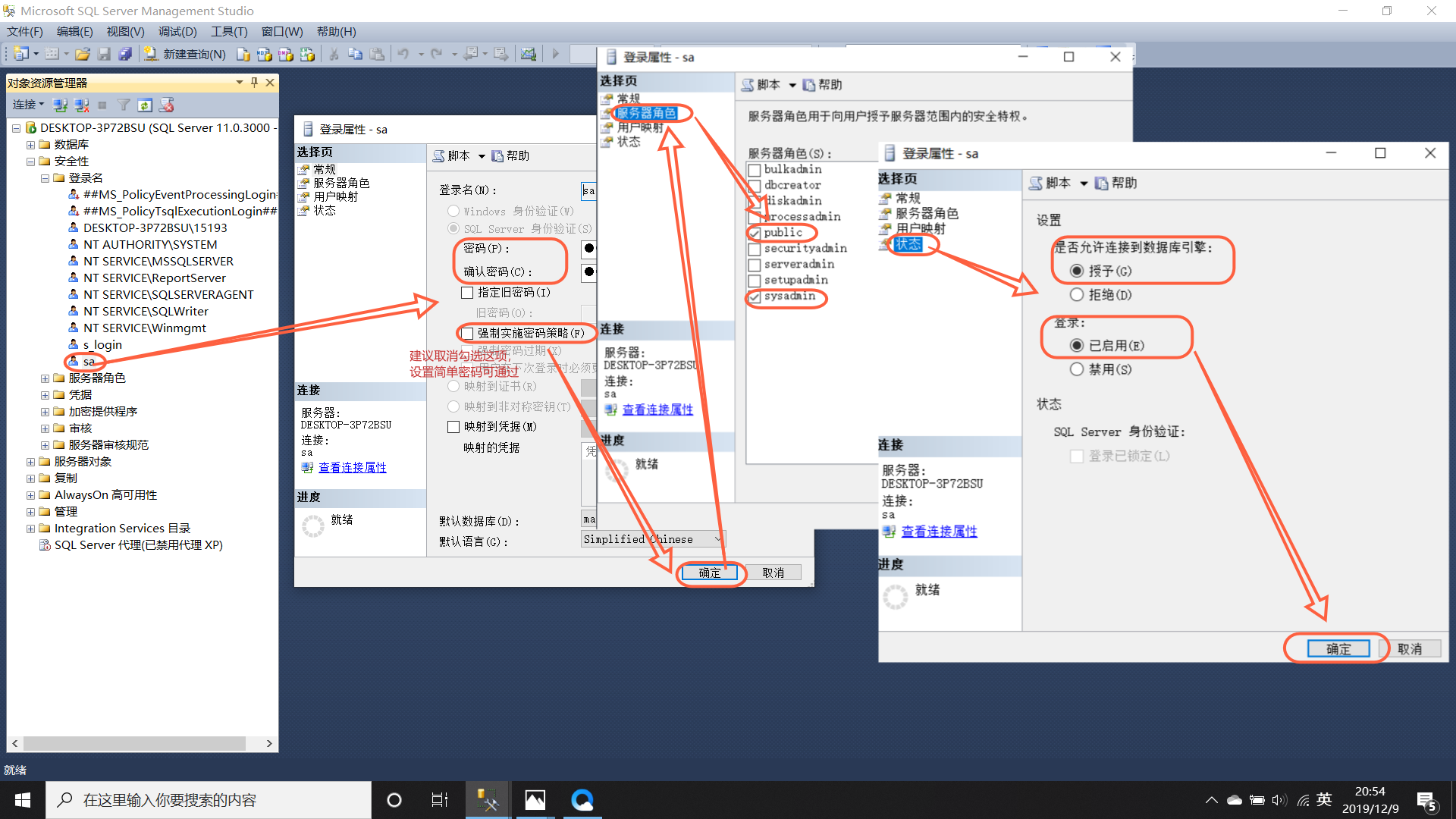Select the Deny (拒绝) radio button
1456x819 pixels.
(x=1077, y=295)
